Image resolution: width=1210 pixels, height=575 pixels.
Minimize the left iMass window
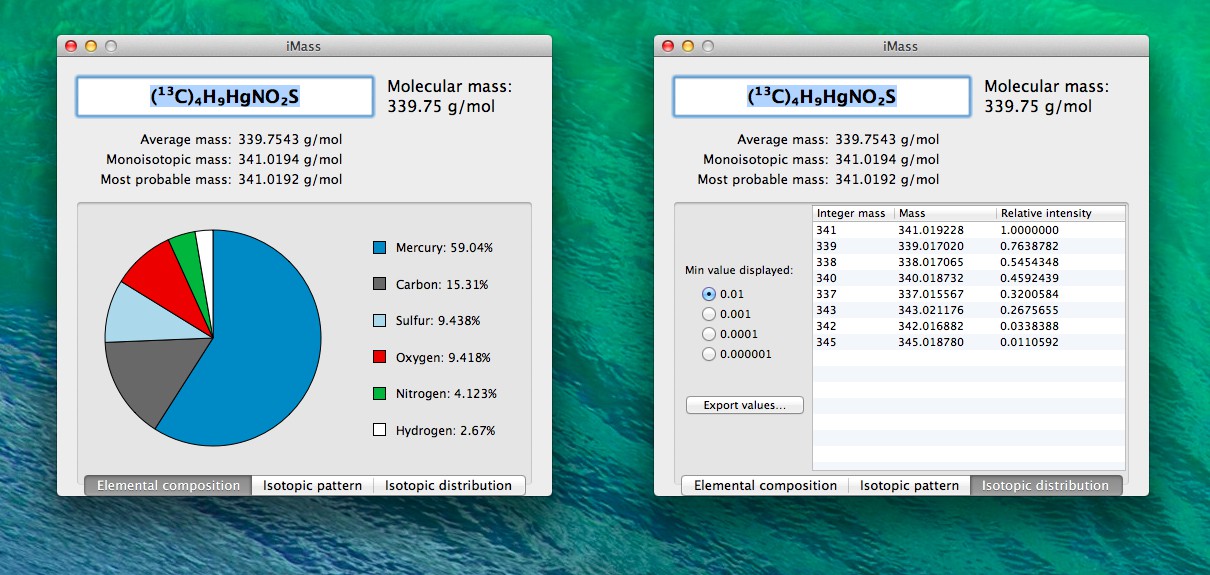[x=91, y=46]
